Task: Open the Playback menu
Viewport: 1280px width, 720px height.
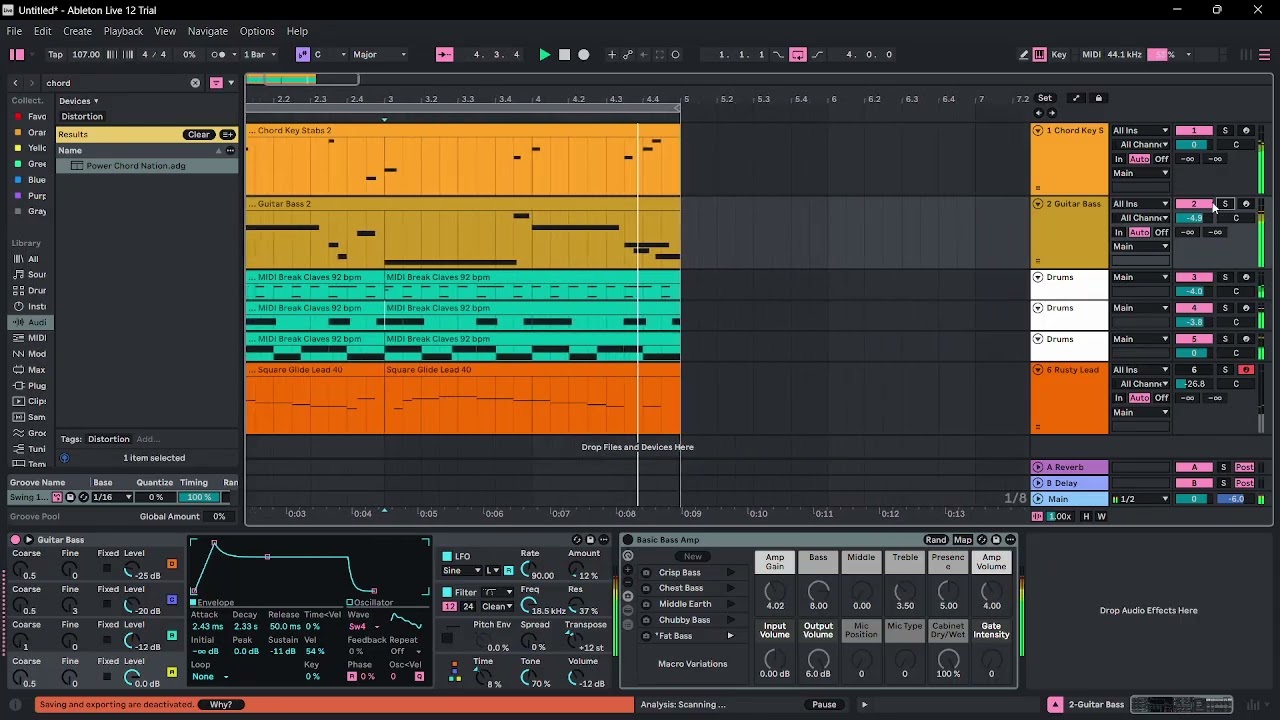Action: pos(123,31)
